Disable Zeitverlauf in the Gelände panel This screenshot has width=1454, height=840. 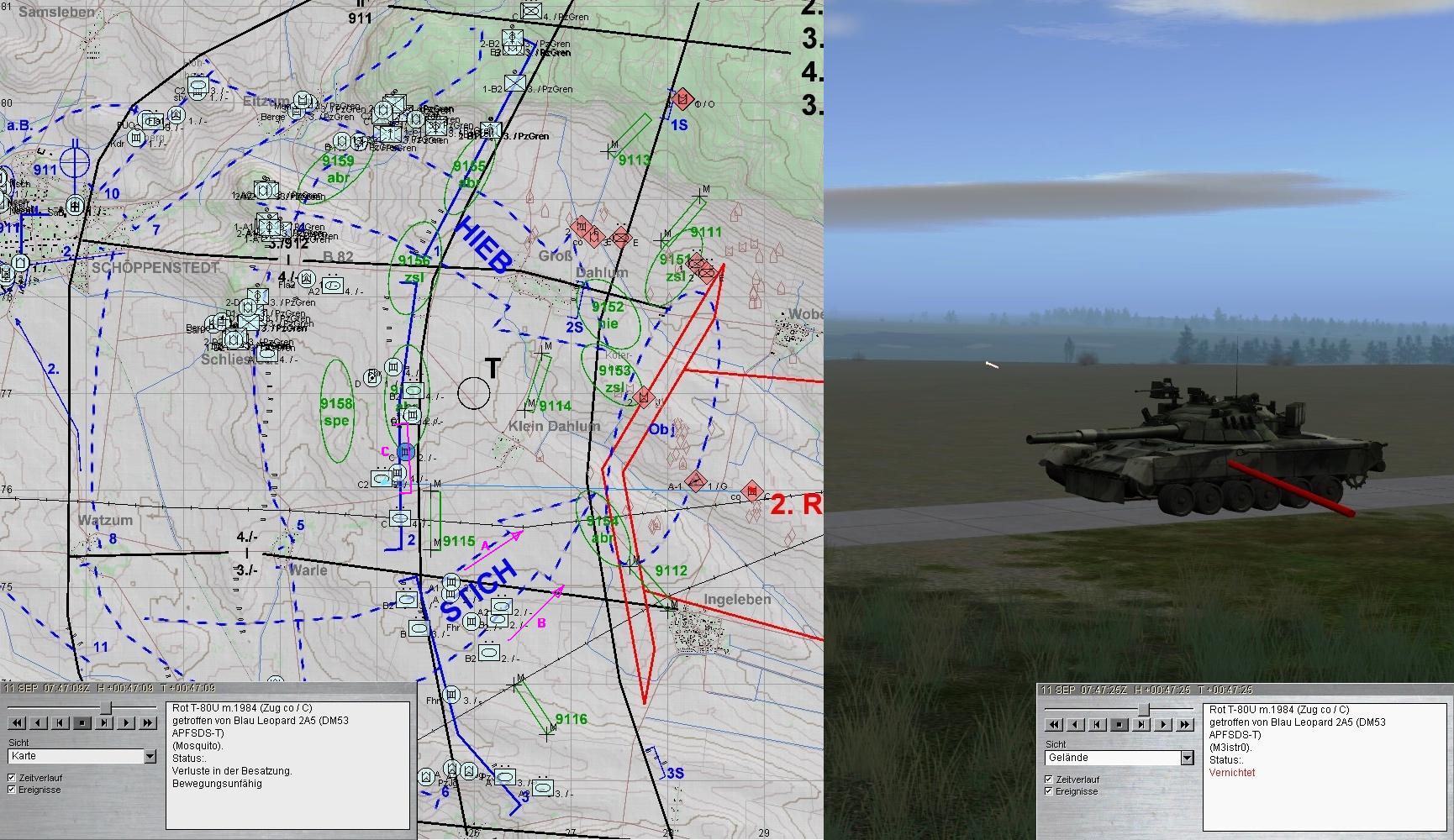[1049, 780]
